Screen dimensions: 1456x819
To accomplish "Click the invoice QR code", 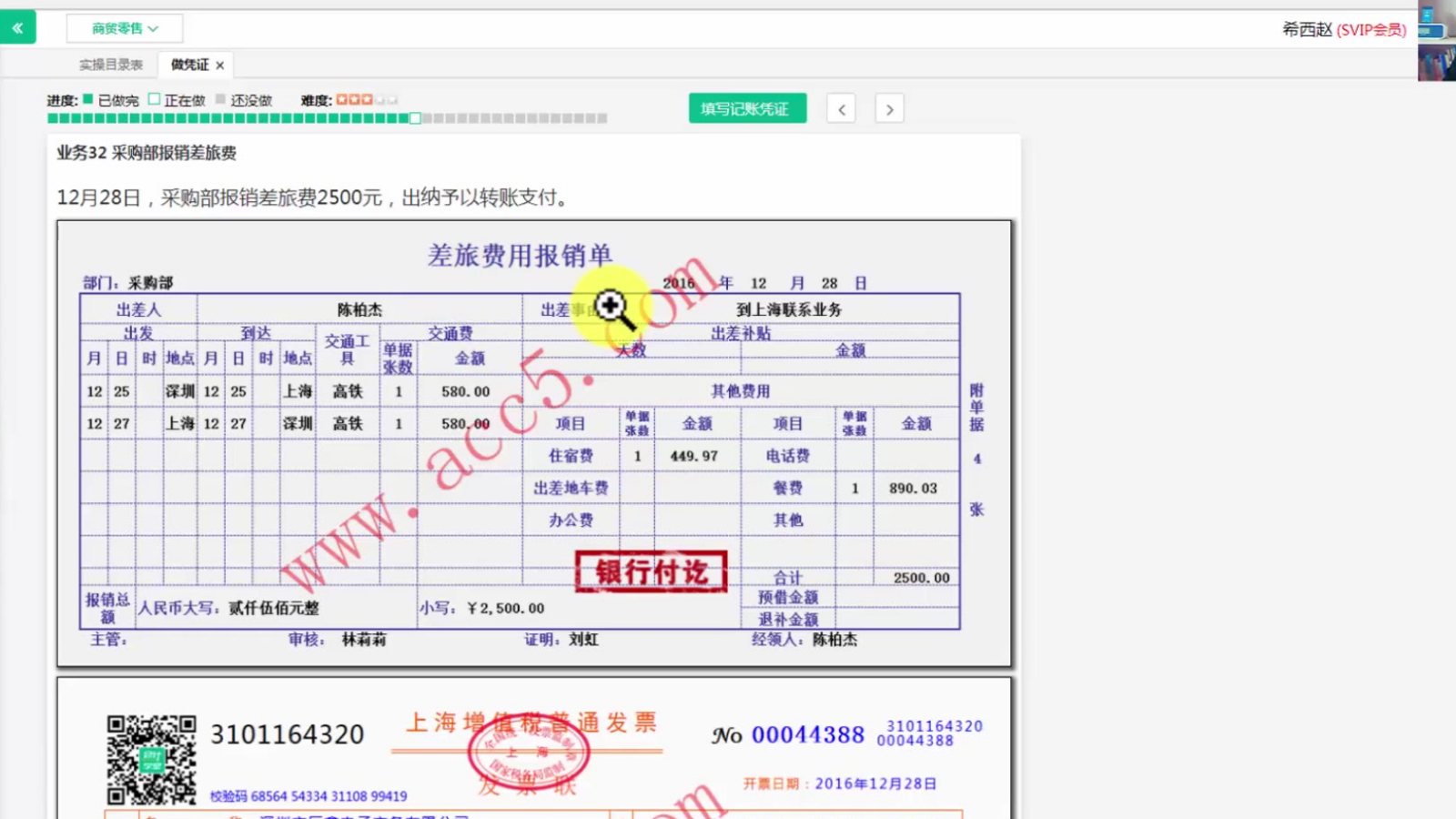I will [x=151, y=760].
